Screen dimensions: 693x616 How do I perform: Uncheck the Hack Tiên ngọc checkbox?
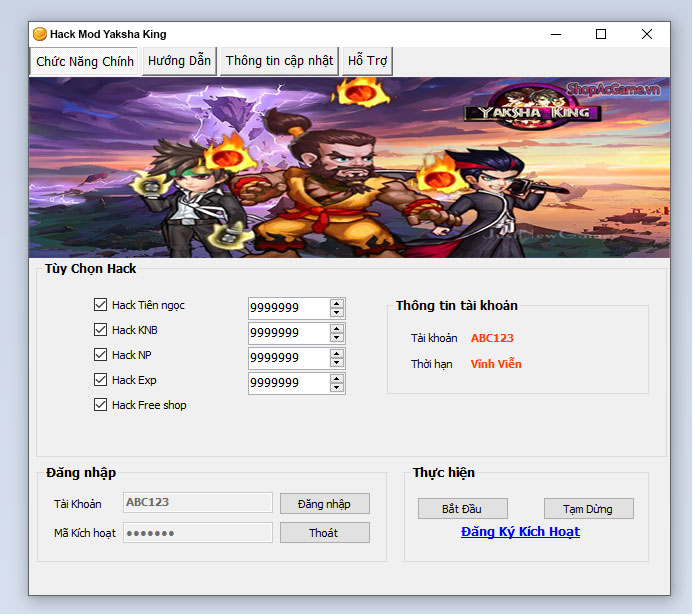[x=100, y=305]
